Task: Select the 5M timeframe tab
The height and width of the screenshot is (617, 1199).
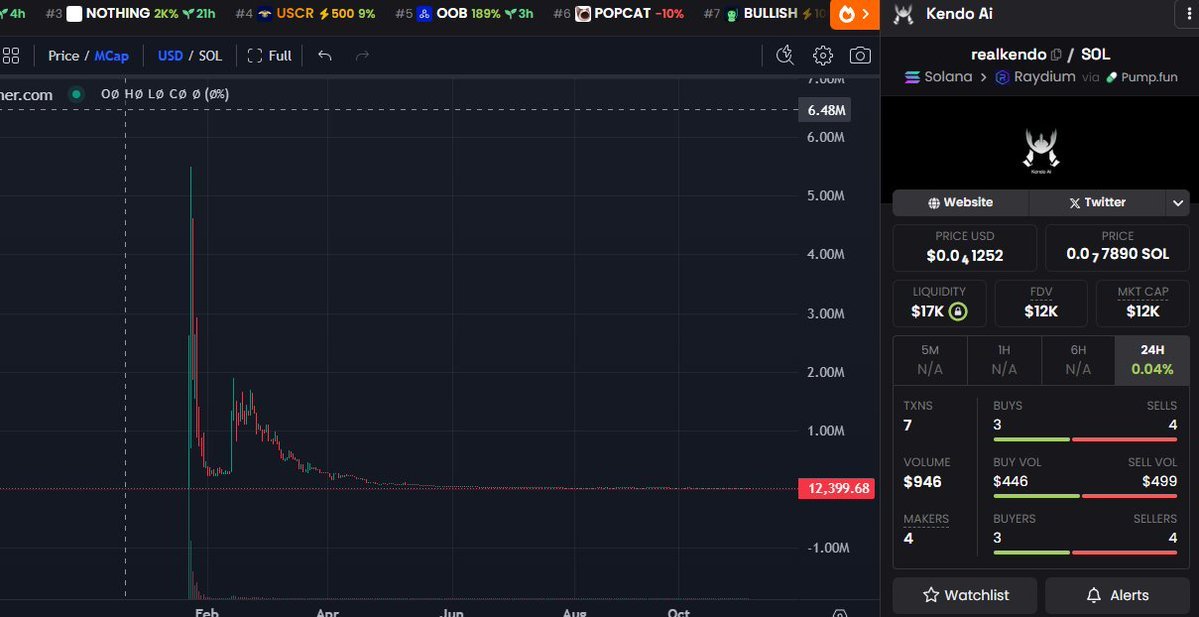Action: [930, 360]
